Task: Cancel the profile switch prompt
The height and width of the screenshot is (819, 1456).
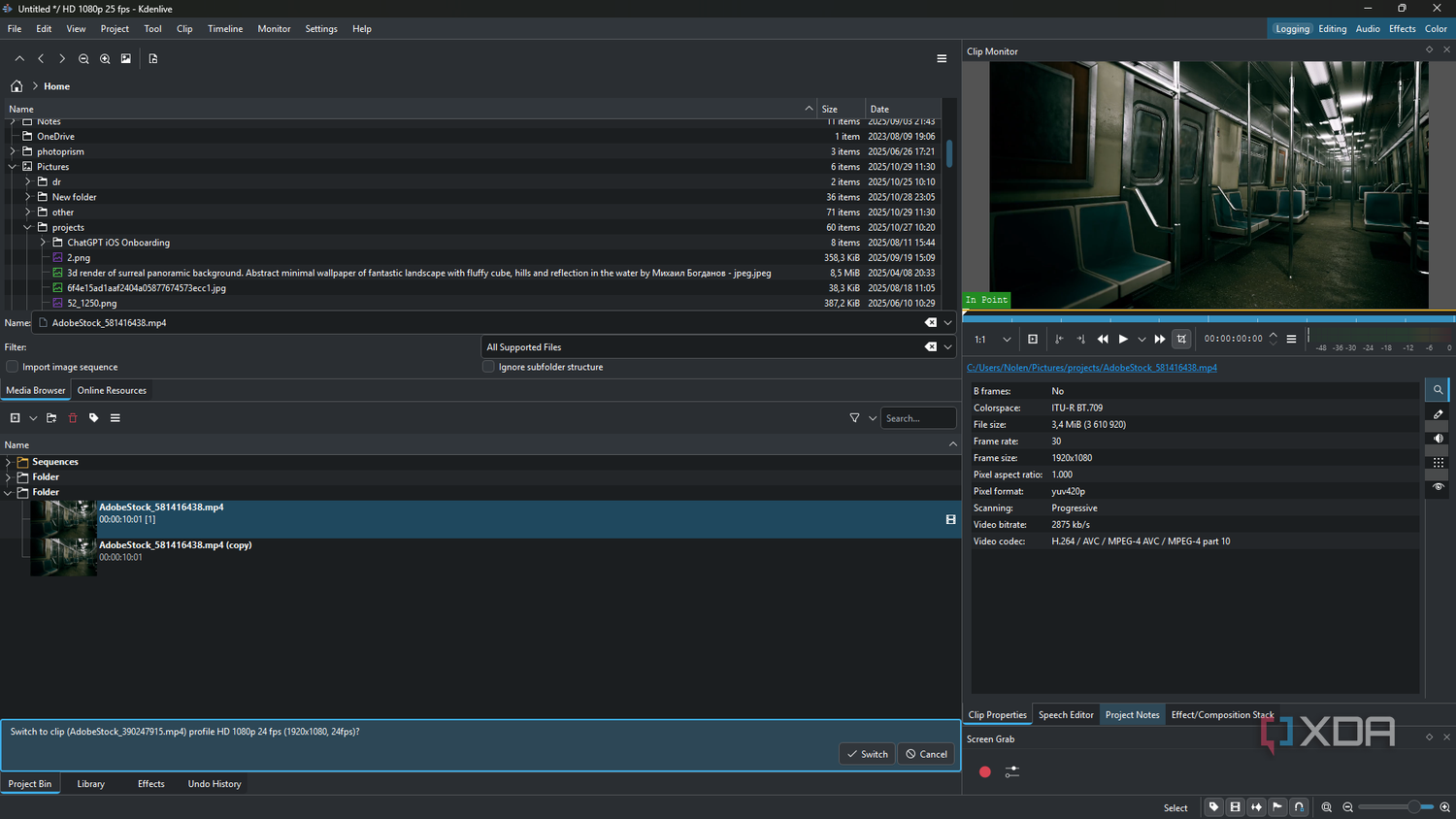Action: pos(926,754)
